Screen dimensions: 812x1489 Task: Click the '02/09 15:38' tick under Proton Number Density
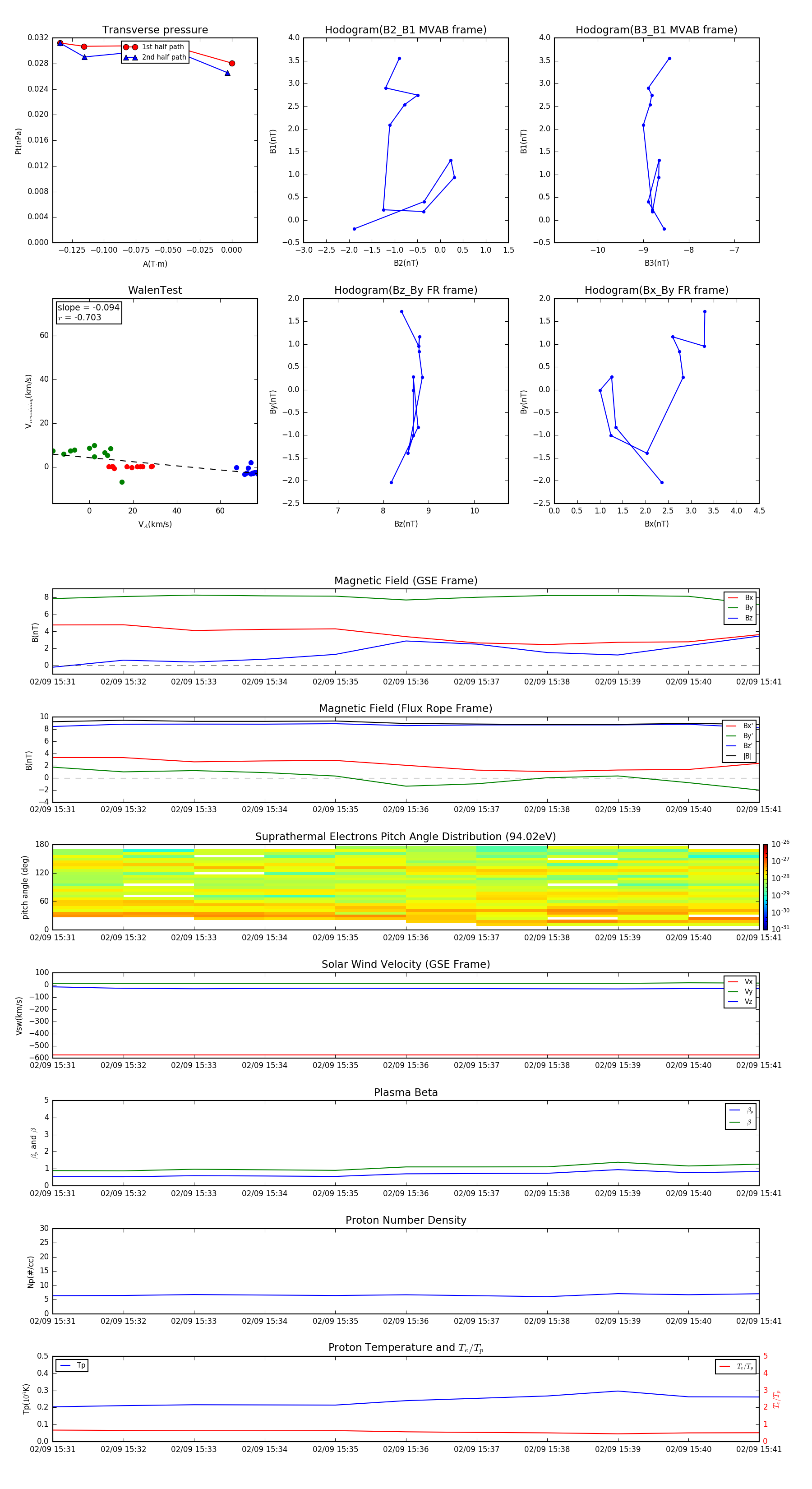coord(547,1321)
